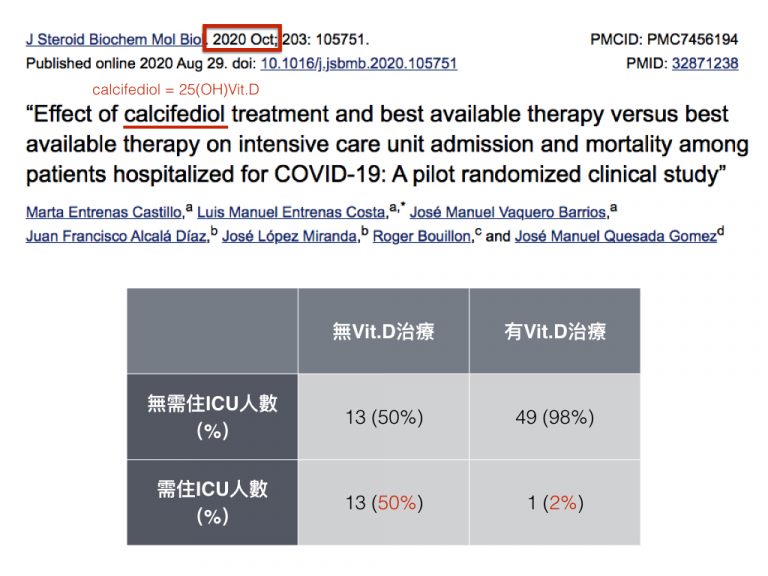
Task: Click the red calcifediol = 25(OH)Vit.D annotation
Action: [176, 90]
